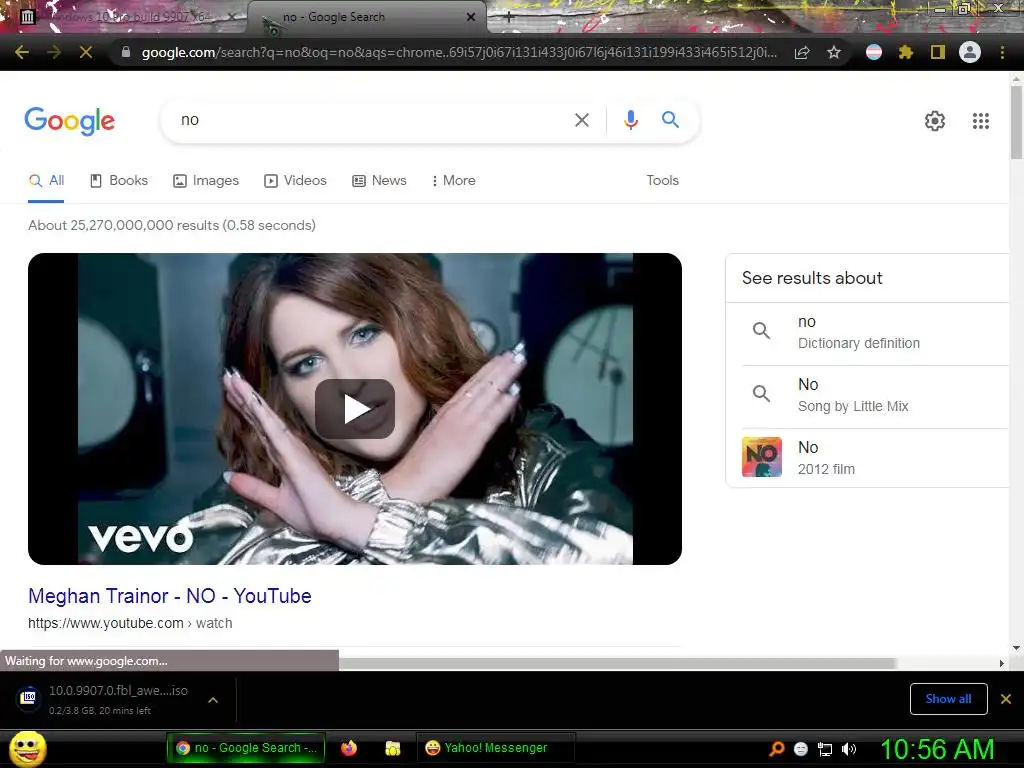
Task: Switch to the Windows 10 build 9907 tab
Action: point(127,17)
